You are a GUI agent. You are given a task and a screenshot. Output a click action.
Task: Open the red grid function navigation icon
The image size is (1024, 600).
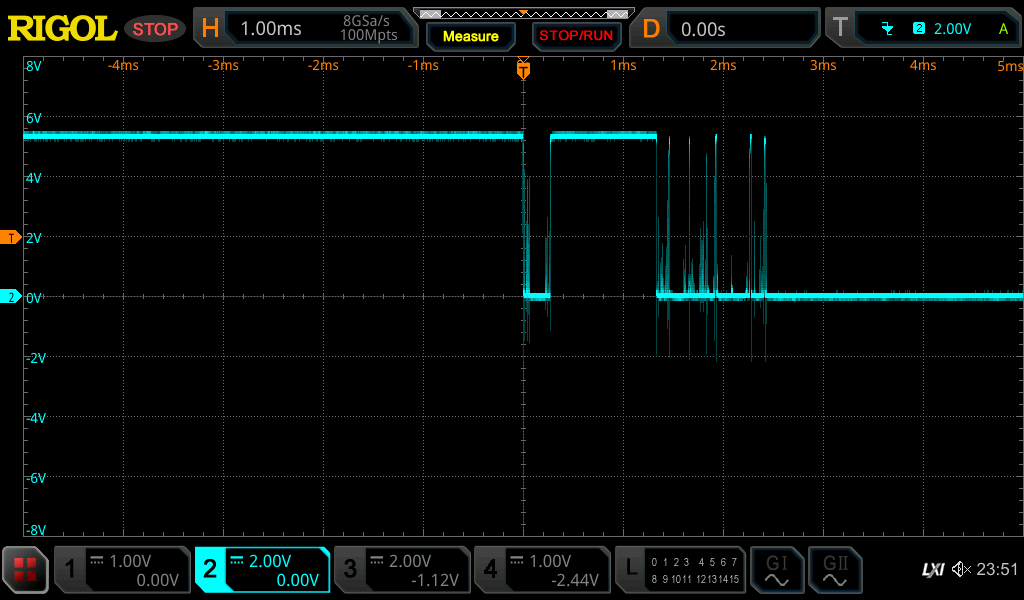25,570
